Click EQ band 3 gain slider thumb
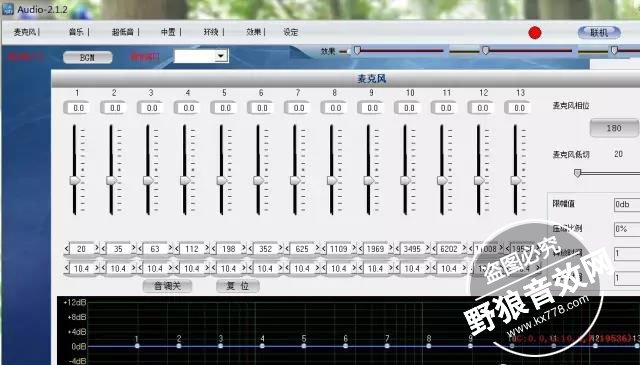This screenshot has height=365, width=640. (148, 180)
